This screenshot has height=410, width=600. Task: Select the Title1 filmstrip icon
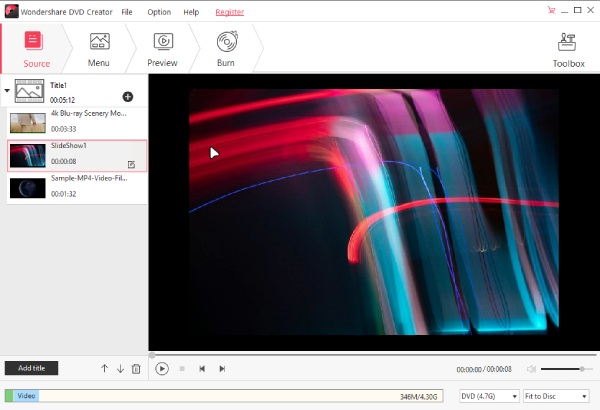[x=29, y=91]
